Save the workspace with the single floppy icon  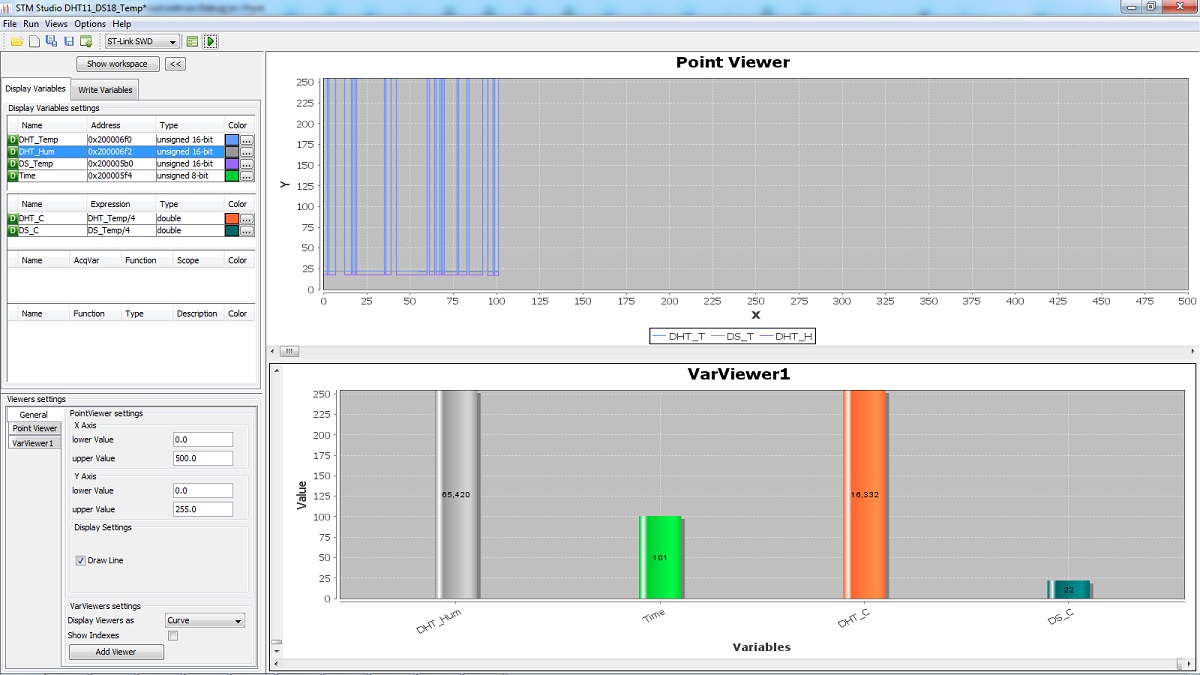(69, 42)
